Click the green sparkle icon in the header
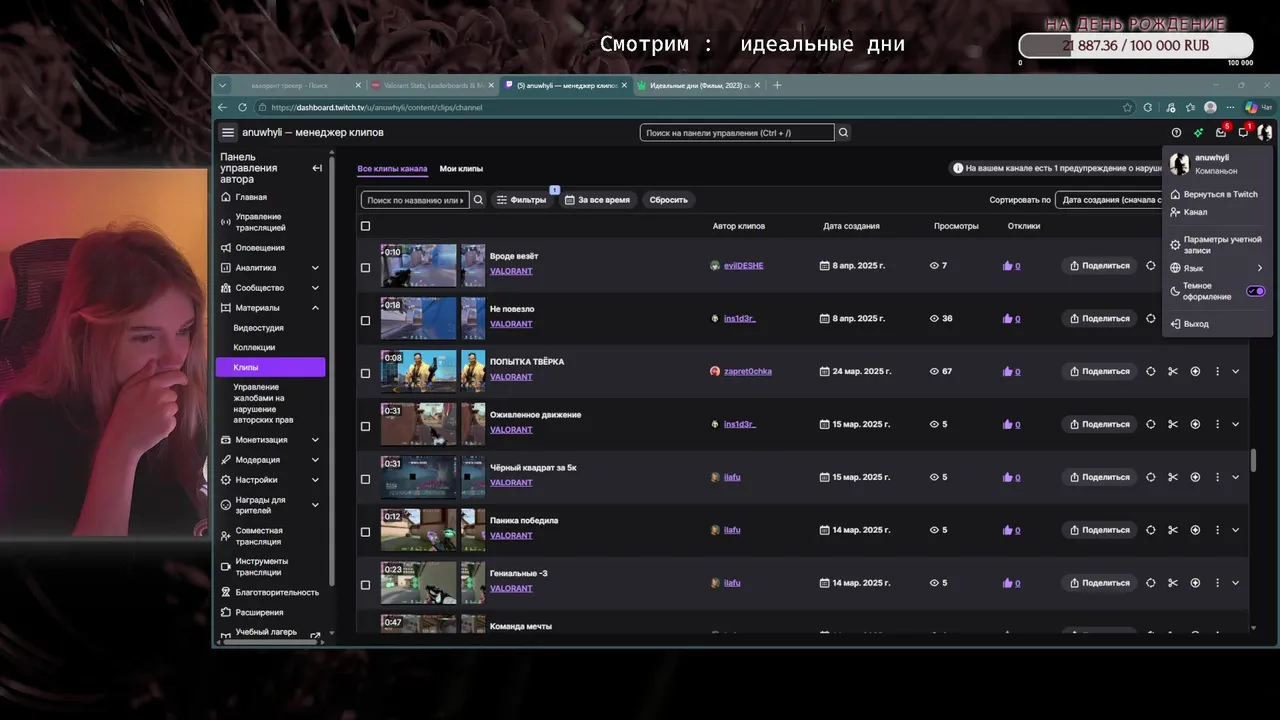Screen dimensions: 1280x720 (1198, 132)
